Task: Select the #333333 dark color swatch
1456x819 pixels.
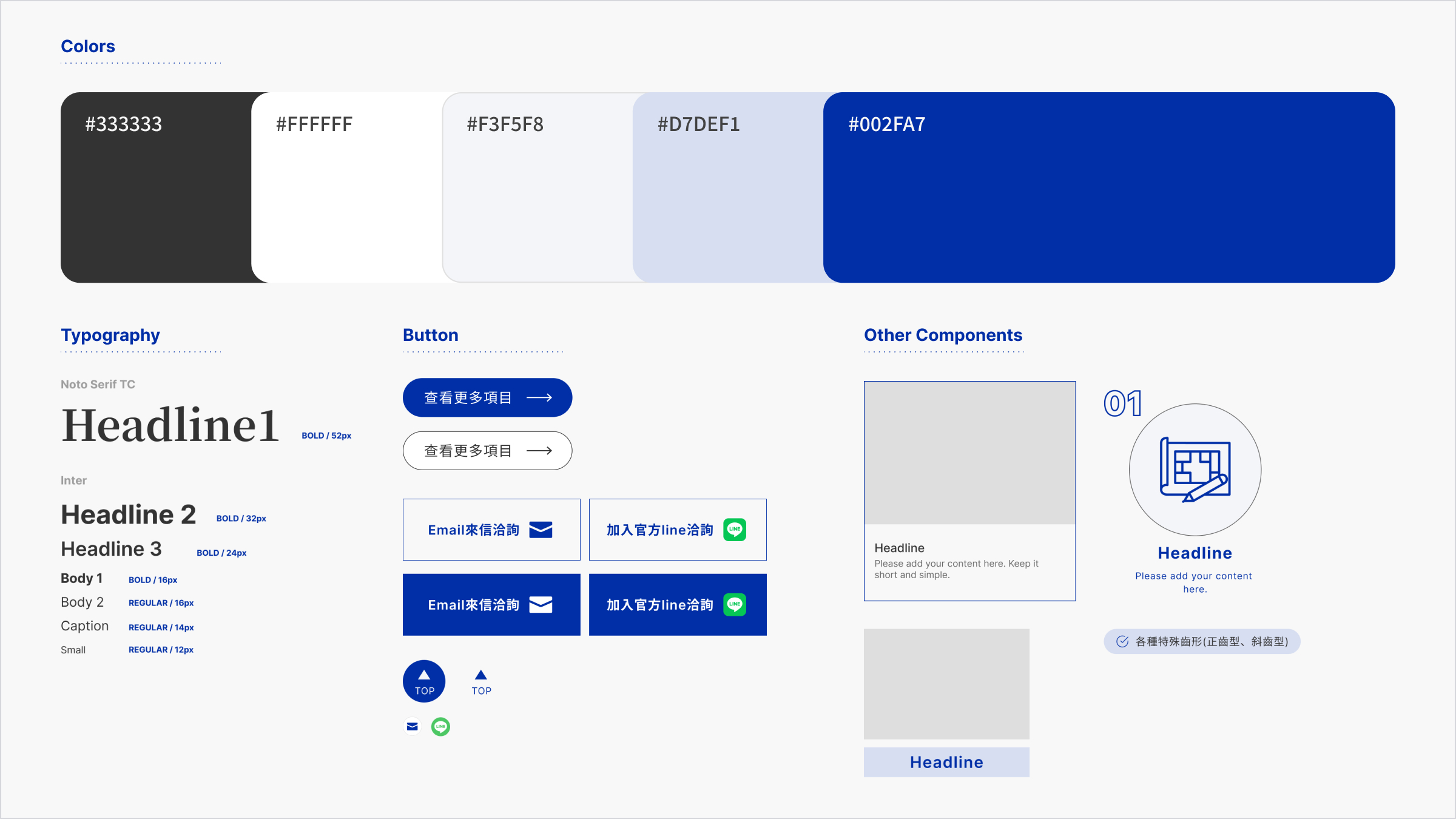Action: tap(156, 187)
